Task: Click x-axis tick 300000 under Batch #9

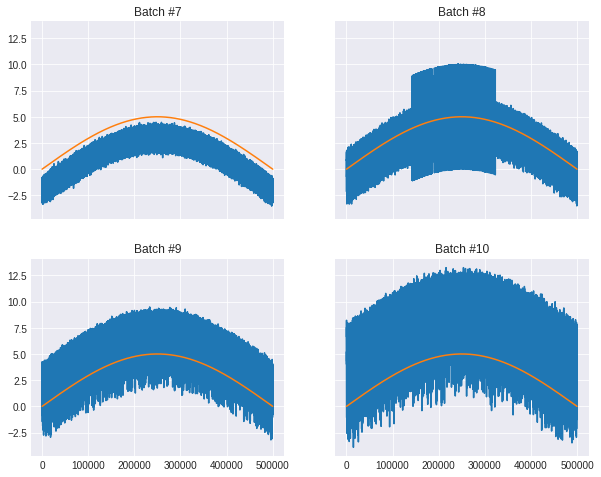Action: coord(181,466)
